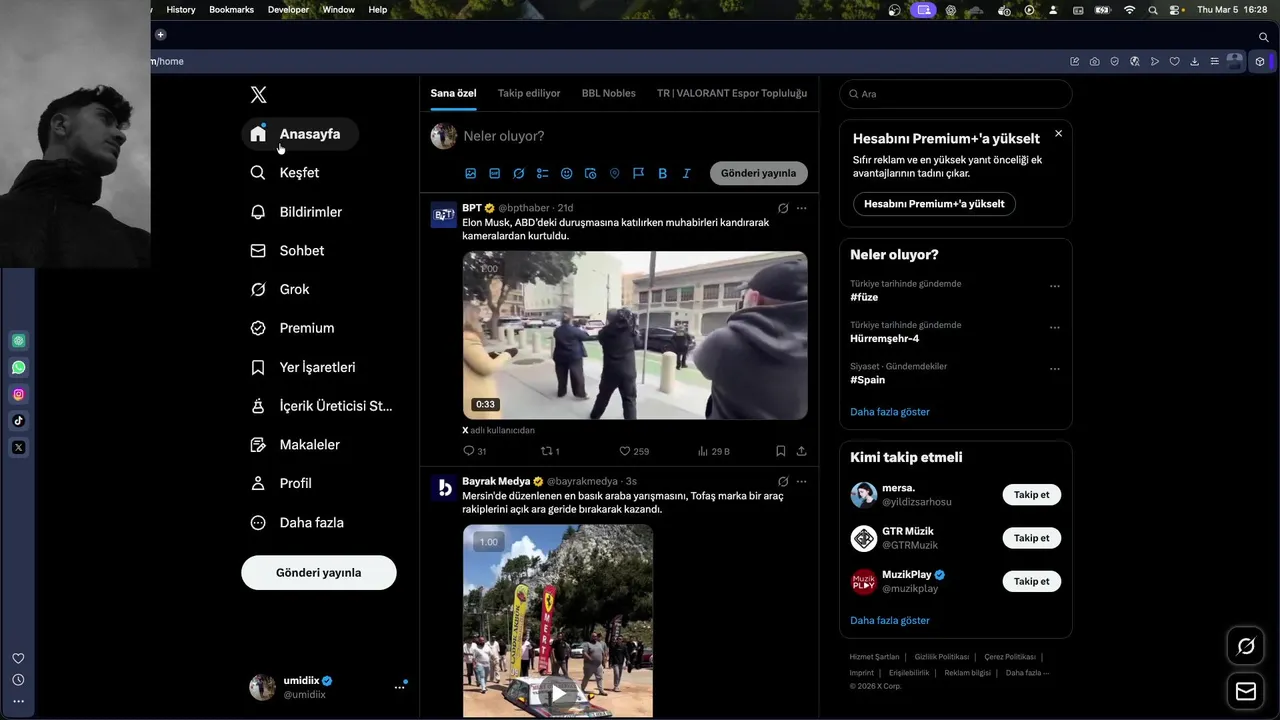This screenshot has height=720, width=1280.
Task: Open browser snapshot camera icon
Action: (x=1095, y=61)
